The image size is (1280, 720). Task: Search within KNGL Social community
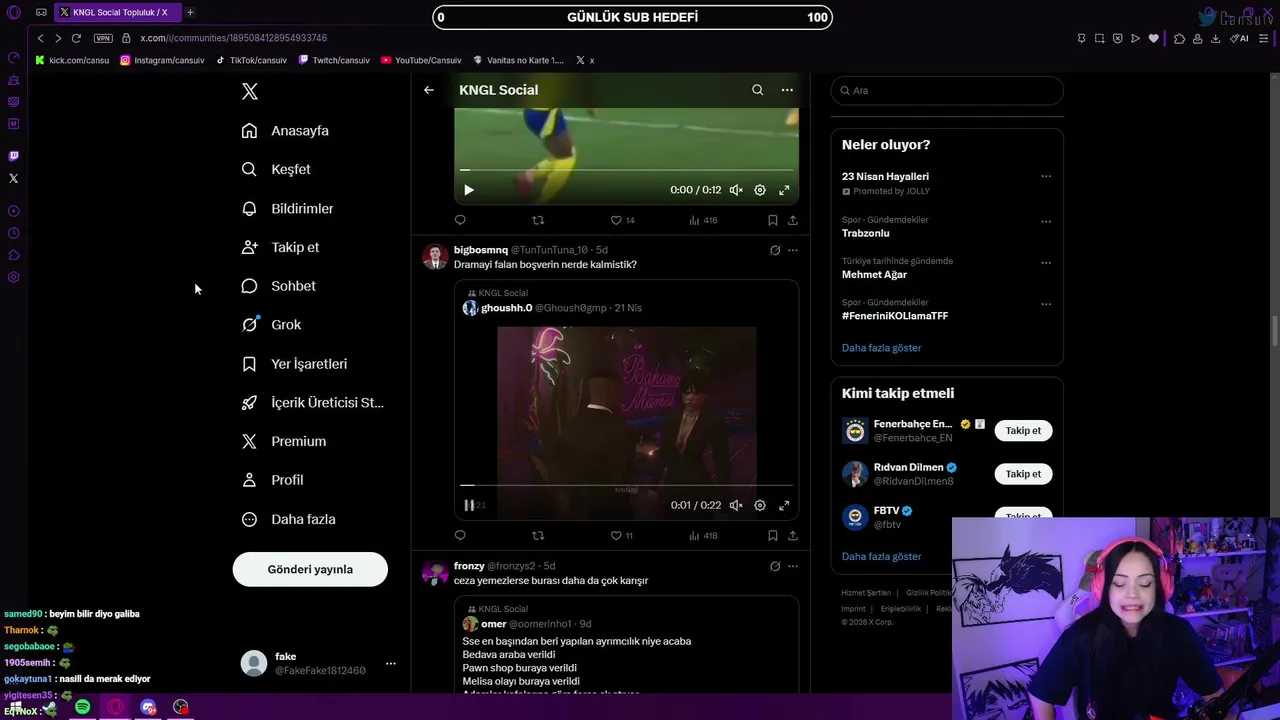tap(757, 90)
